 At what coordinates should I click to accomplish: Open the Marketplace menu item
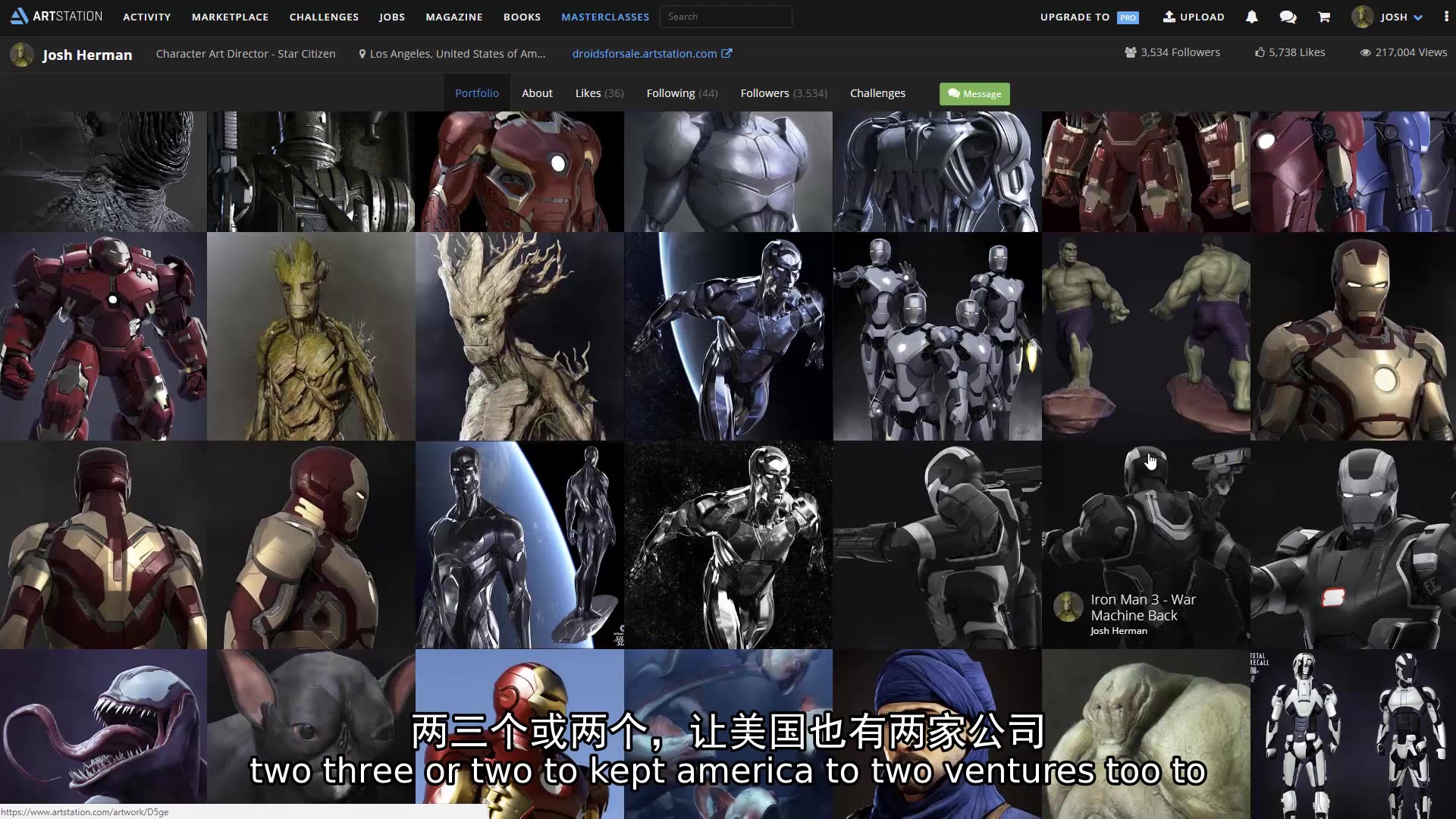[x=230, y=17]
